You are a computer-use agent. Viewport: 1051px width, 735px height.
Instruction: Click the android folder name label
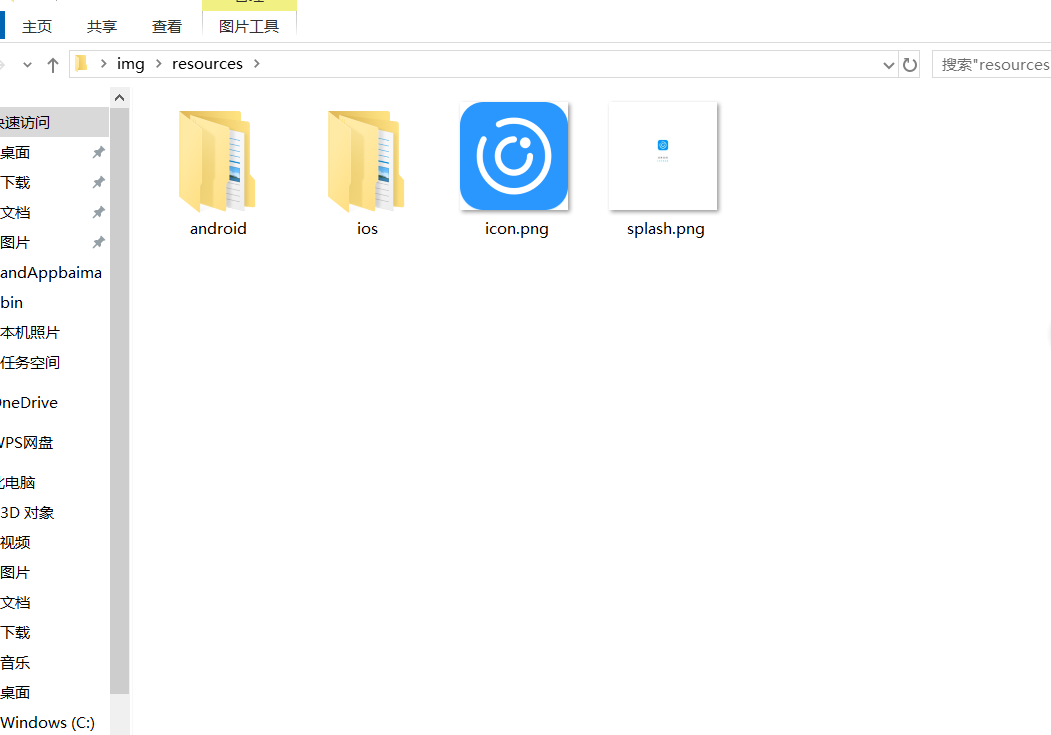pyautogui.click(x=218, y=228)
